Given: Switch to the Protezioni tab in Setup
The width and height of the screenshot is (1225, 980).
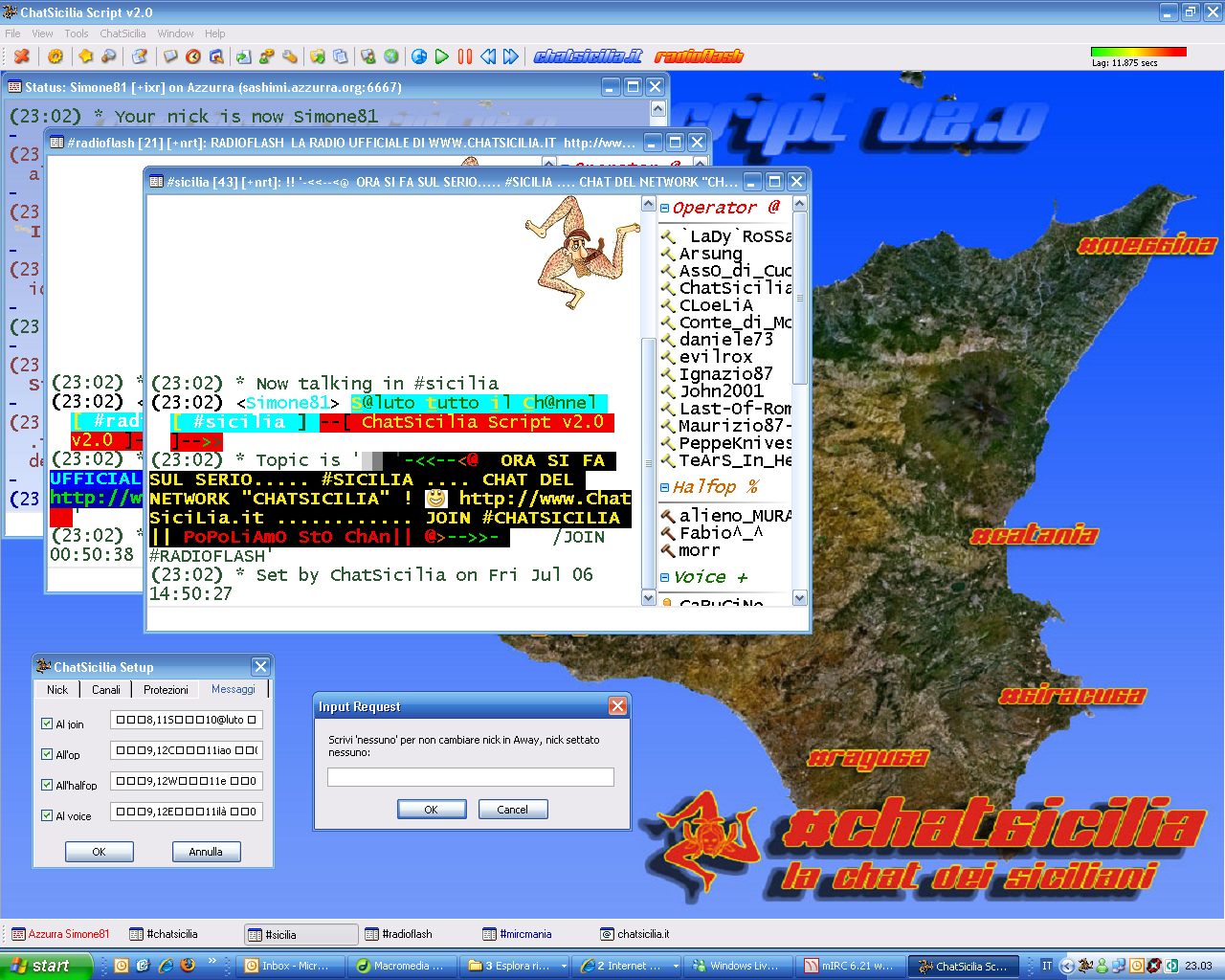Looking at the screenshot, I should 166,690.
